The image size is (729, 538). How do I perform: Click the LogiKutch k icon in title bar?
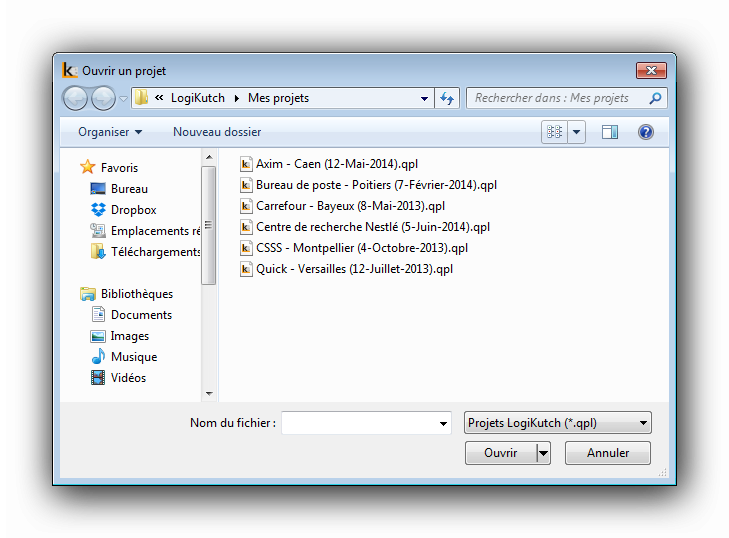[69, 70]
